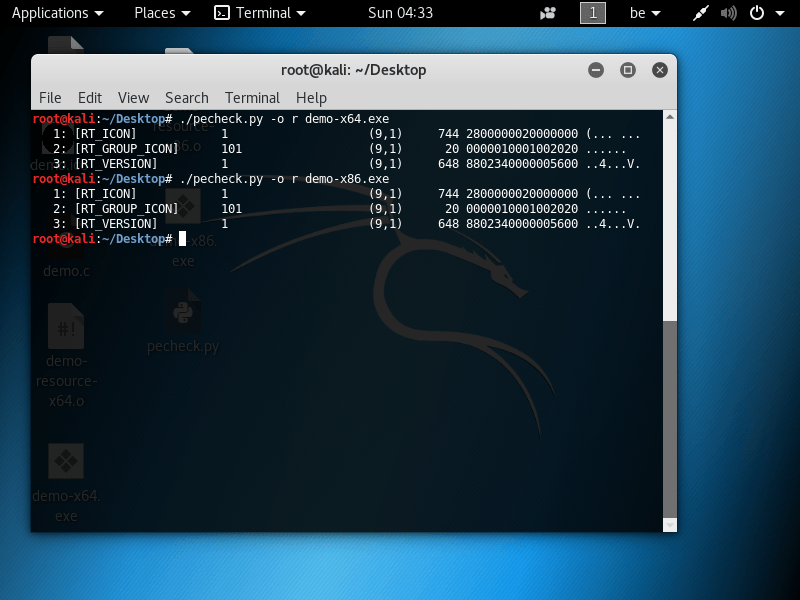Viewport: 800px width, 600px height.
Task: Click the terminal prompt cursor line
Action: (x=183, y=239)
